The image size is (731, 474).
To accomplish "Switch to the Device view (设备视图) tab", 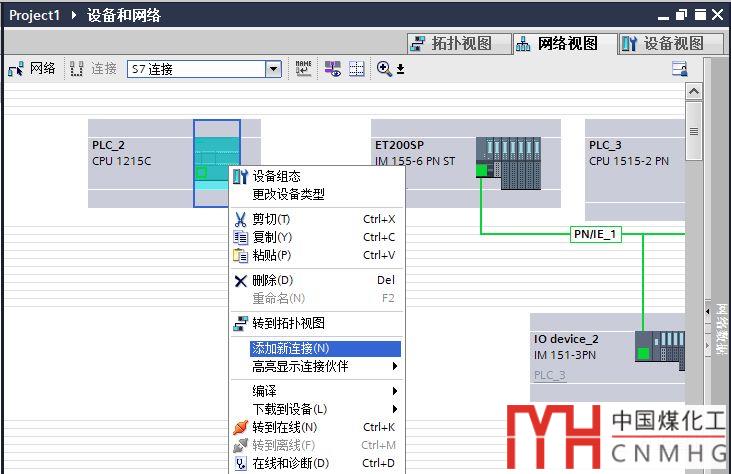I will (671, 44).
